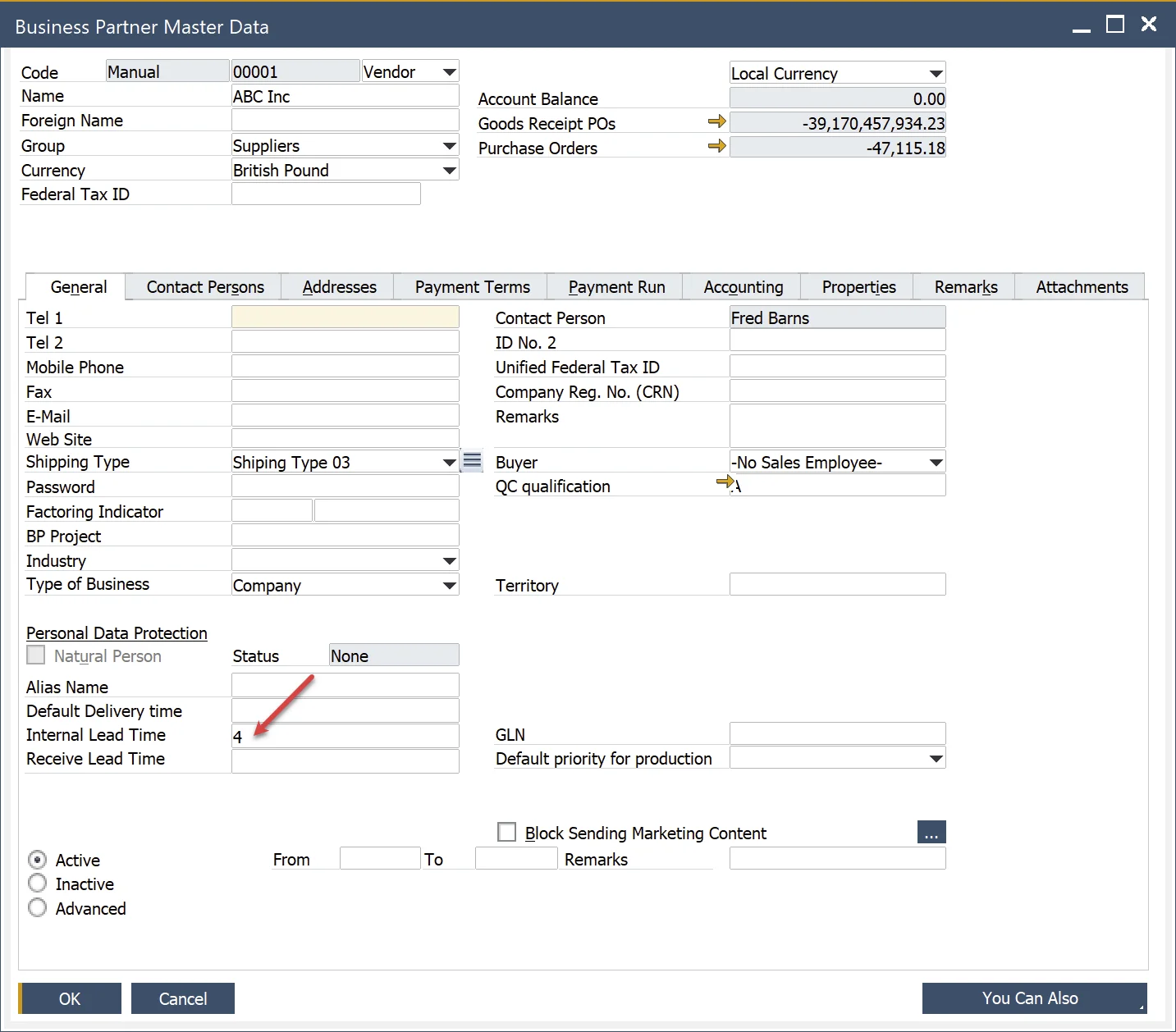Expand the Buyer sales employee dropdown

click(936, 463)
